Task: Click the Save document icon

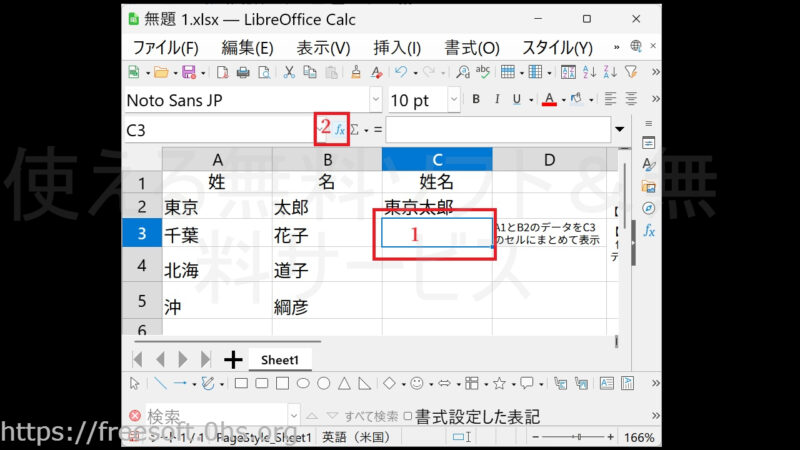Action: [x=187, y=72]
